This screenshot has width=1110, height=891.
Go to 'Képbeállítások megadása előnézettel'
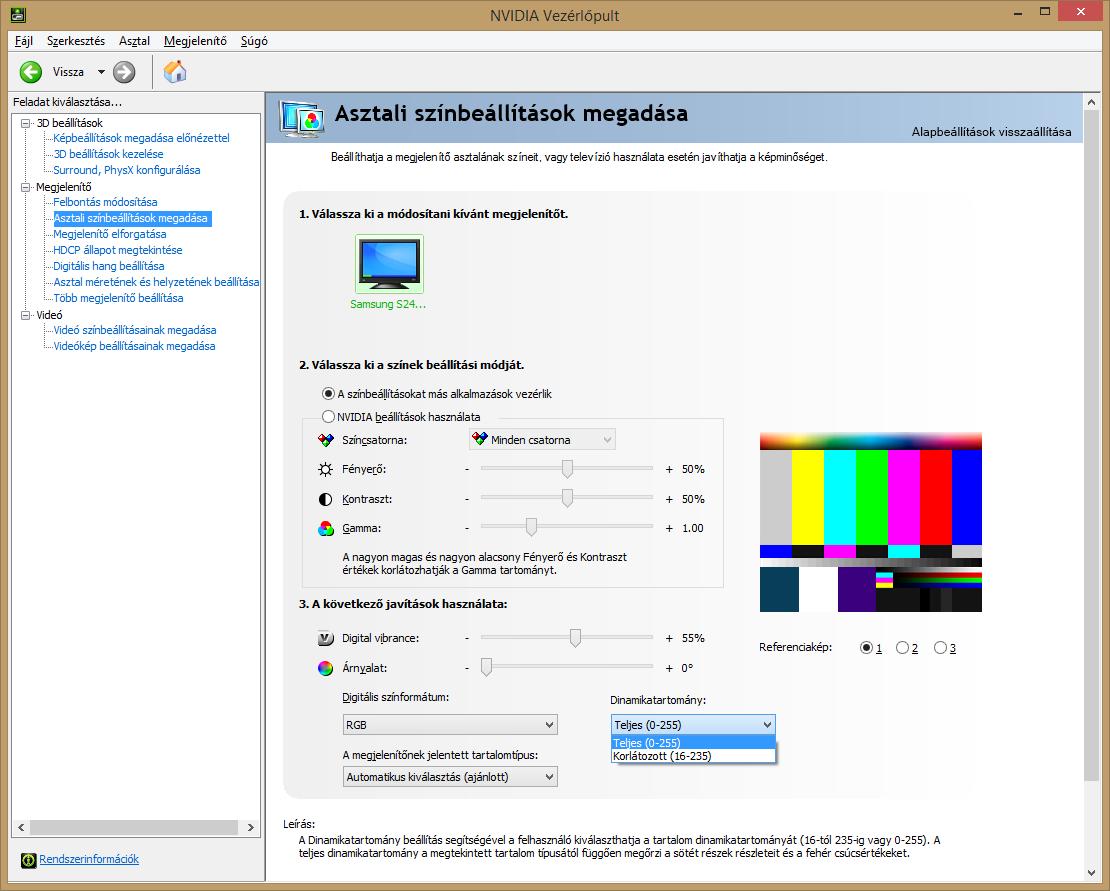(x=142, y=138)
